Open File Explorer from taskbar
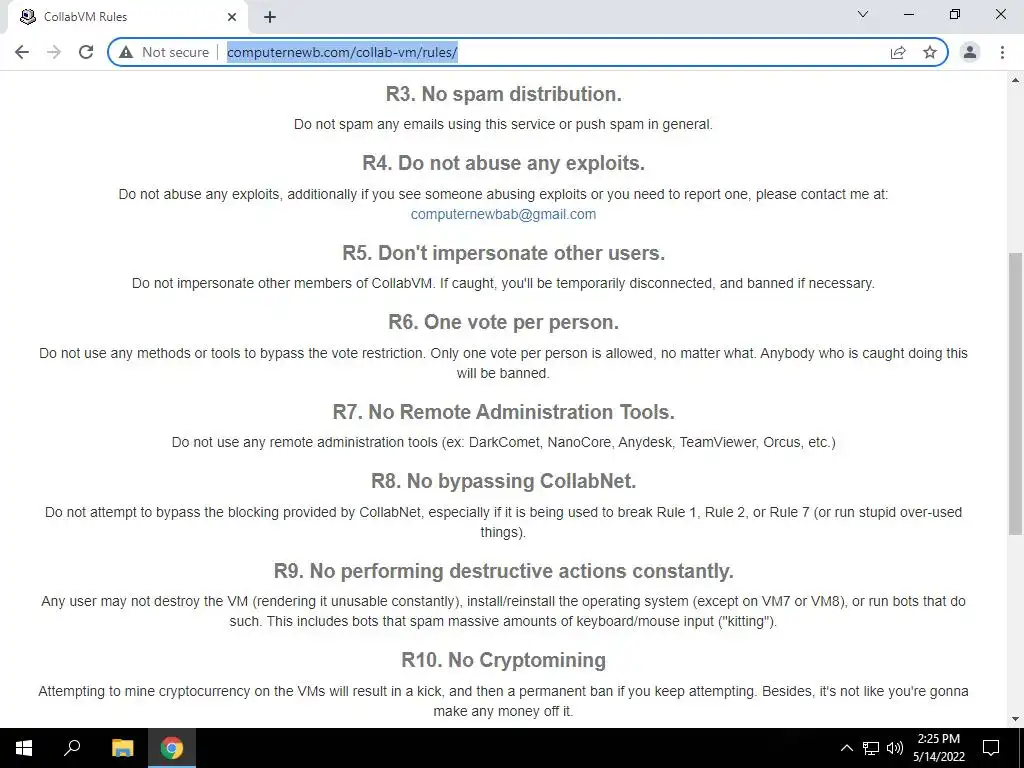This screenshot has width=1024, height=768. pyautogui.click(x=122, y=748)
